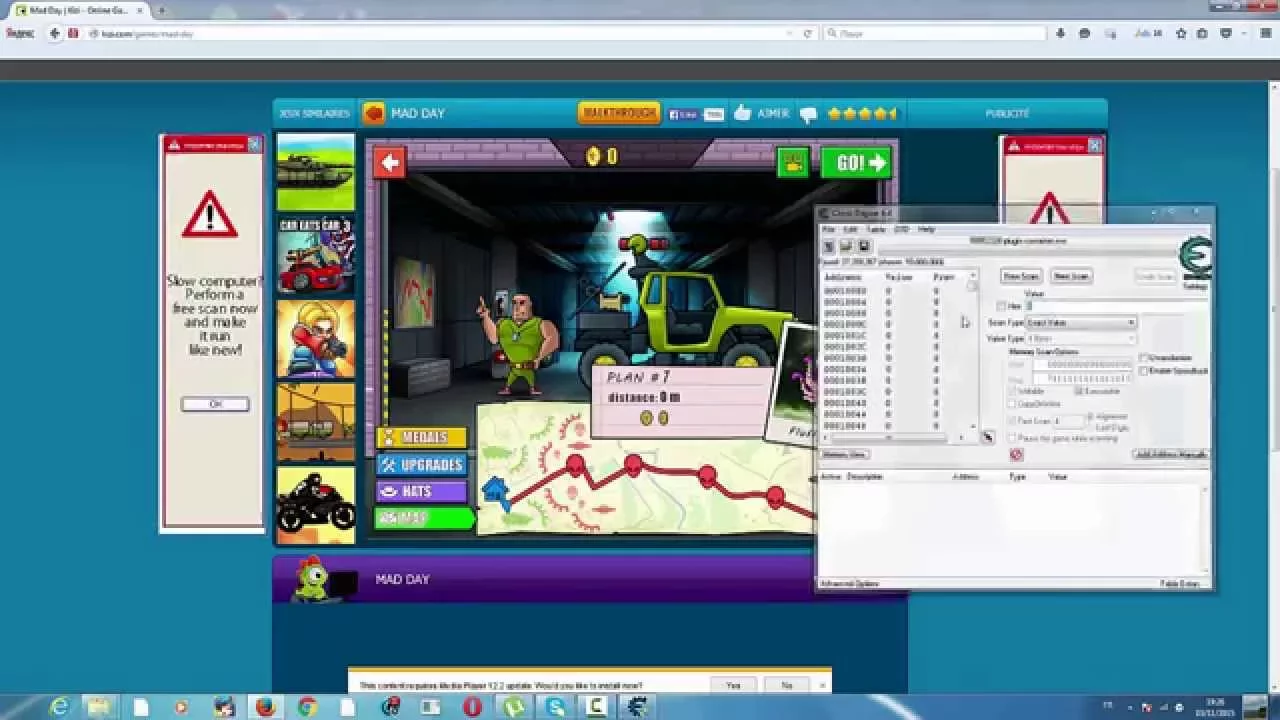This screenshot has height=720, width=1280.
Task: Click the open file icon in Cheat Engine
Action: (846, 245)
